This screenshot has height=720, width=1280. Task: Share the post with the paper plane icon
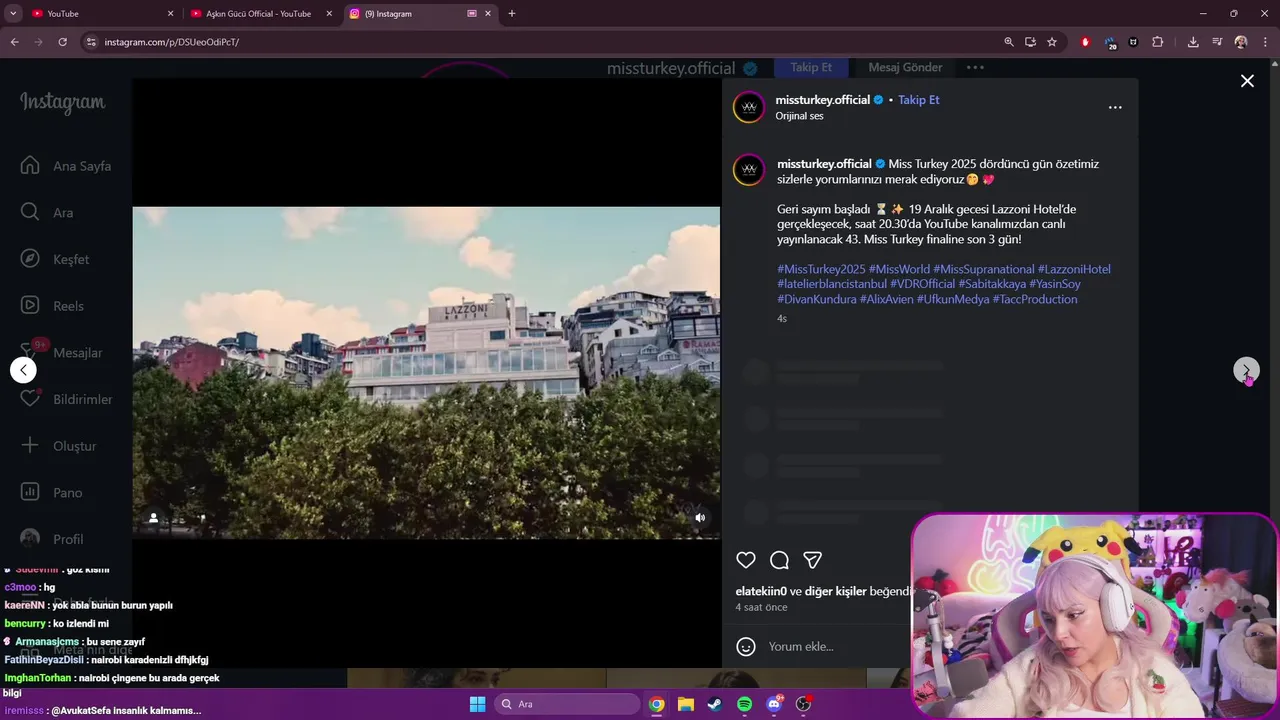pyautogui.click(x=813, y=560)
